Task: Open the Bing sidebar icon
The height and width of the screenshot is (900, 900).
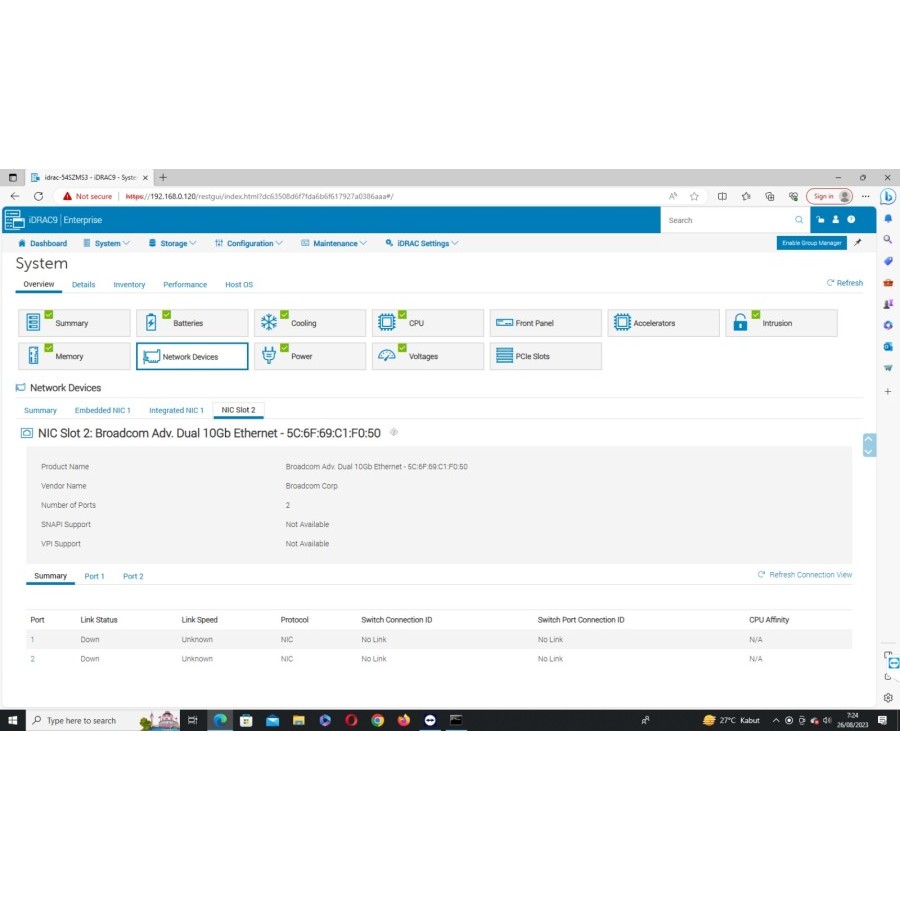Action: (x=888, y=197)
